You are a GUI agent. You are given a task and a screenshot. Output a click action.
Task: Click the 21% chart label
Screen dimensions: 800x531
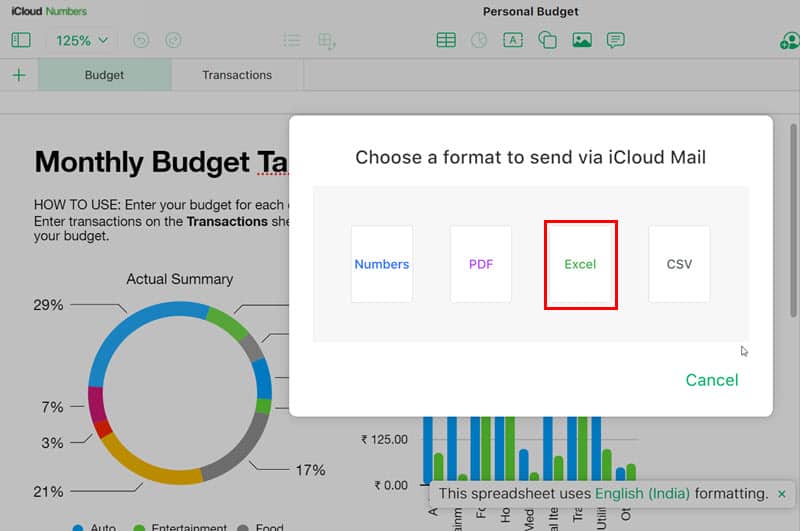tap(48, 492)
